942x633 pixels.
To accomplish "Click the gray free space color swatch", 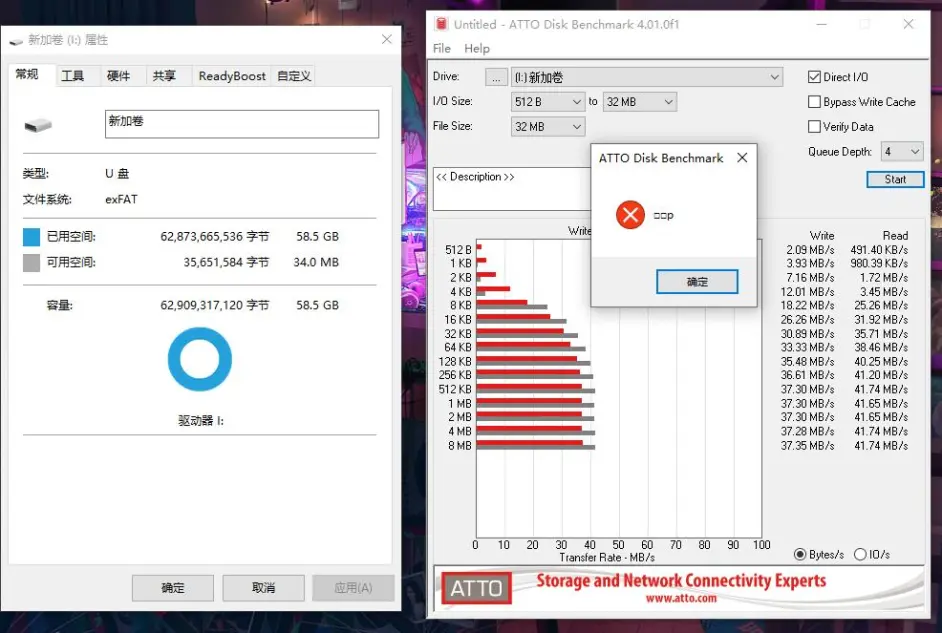I will (31, 262).
